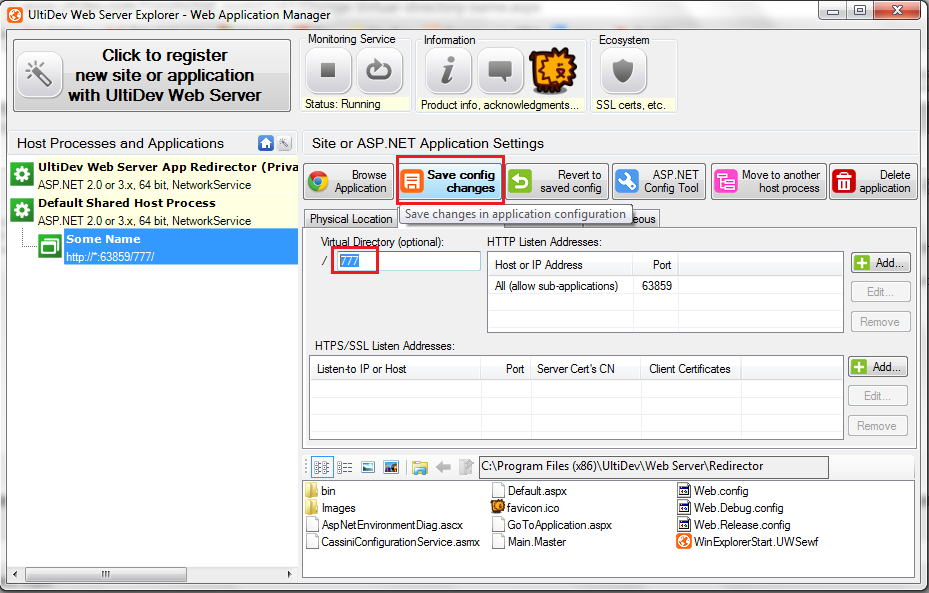This screenshot has width=929, height=593.
Task: Select WinExplorerStart.UWSewf file
Action: point(748,541)
